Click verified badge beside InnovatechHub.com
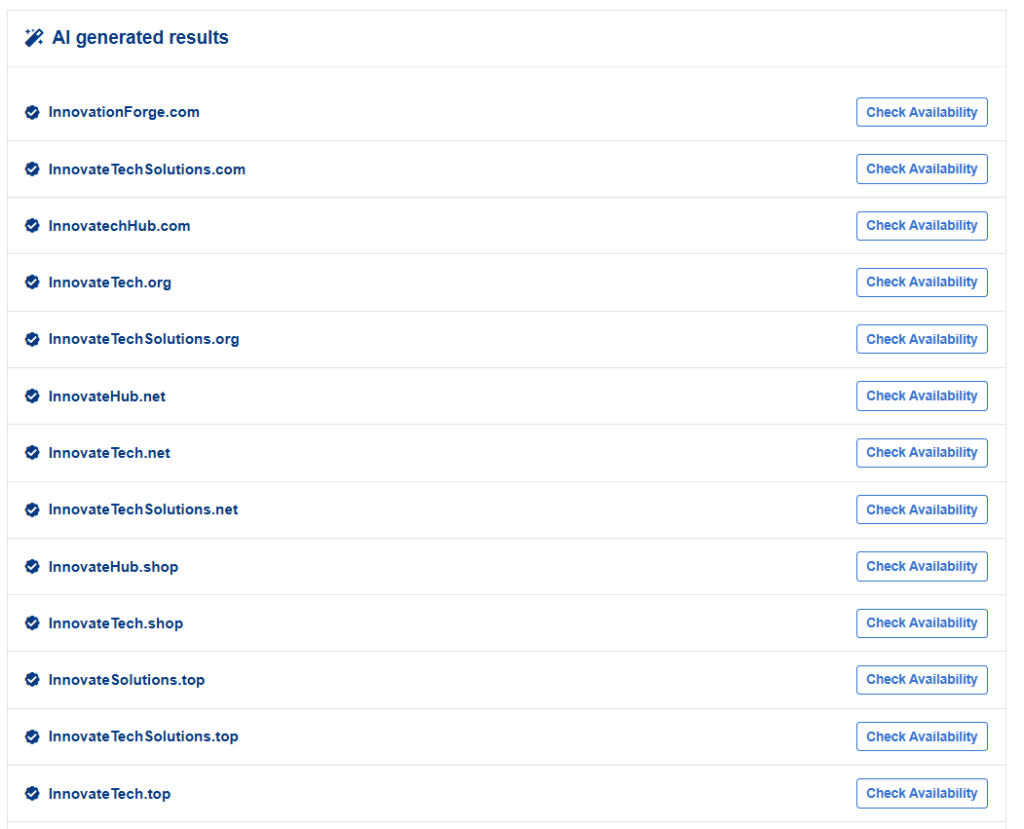The image size is (1024, 829). 32,226
